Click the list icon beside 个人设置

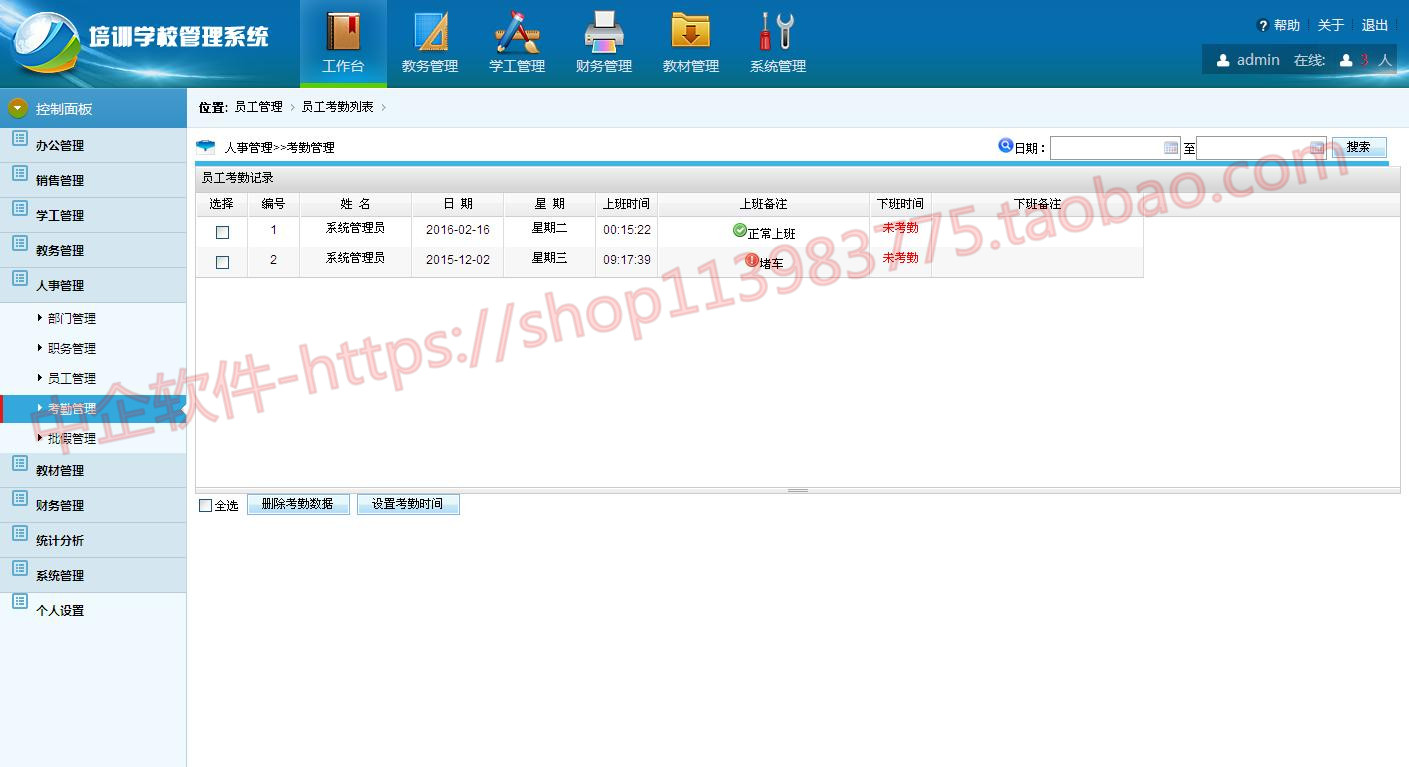19,602
